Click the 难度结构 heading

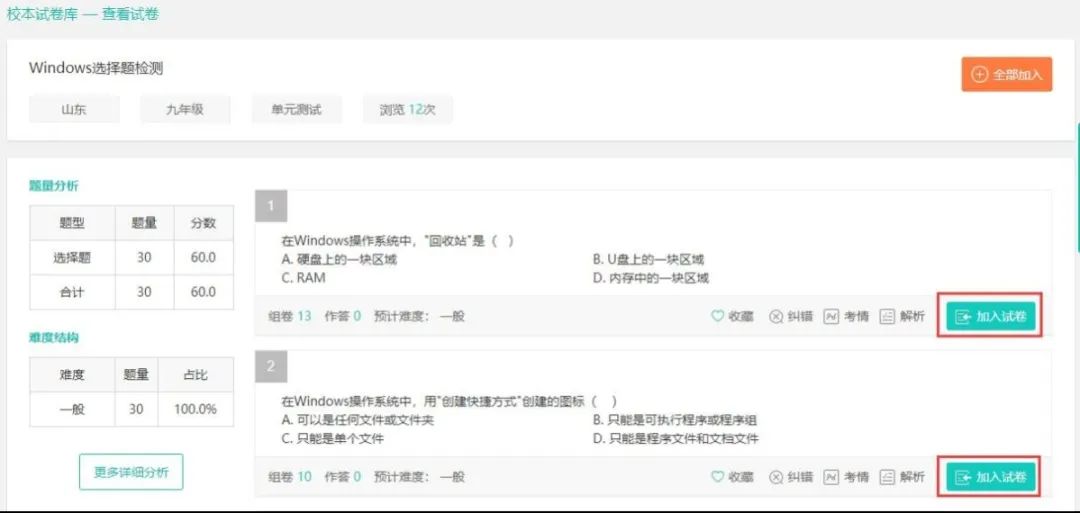click(54, 337)
